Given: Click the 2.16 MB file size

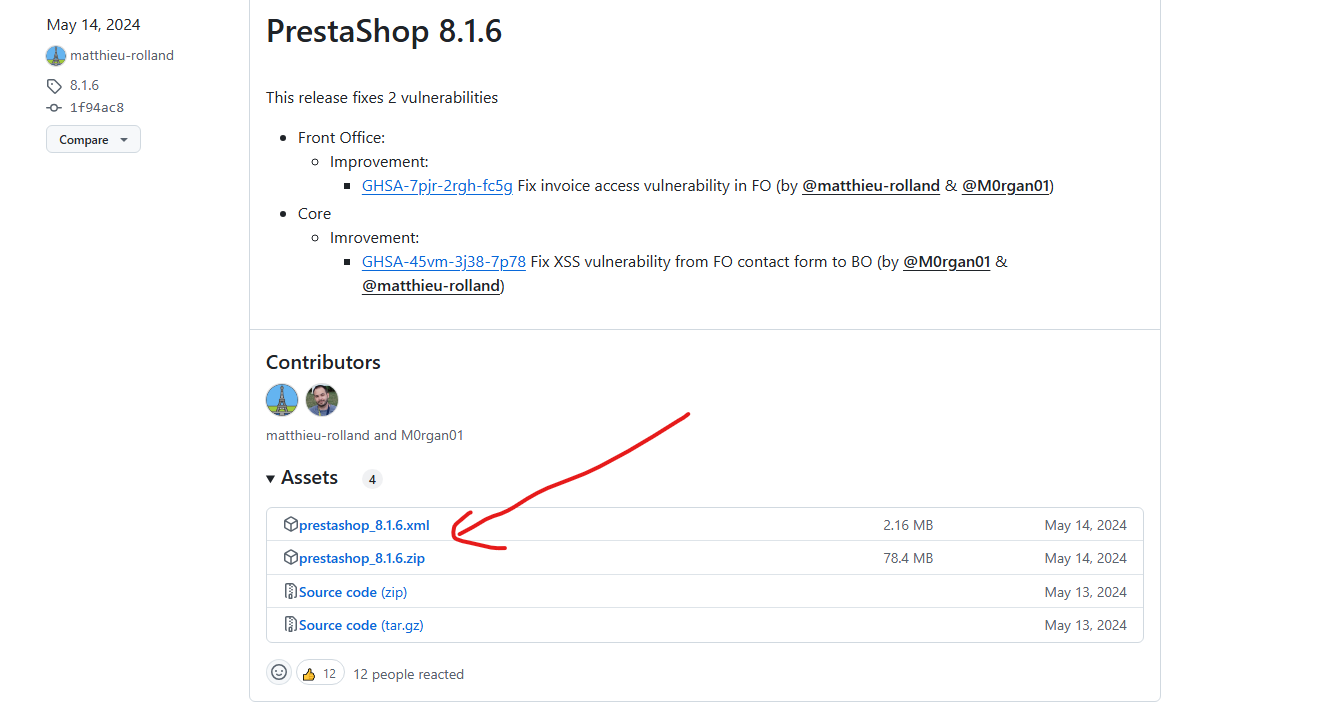Looking at the screenshot, I should pyautogui.click(x=908, y=525).
